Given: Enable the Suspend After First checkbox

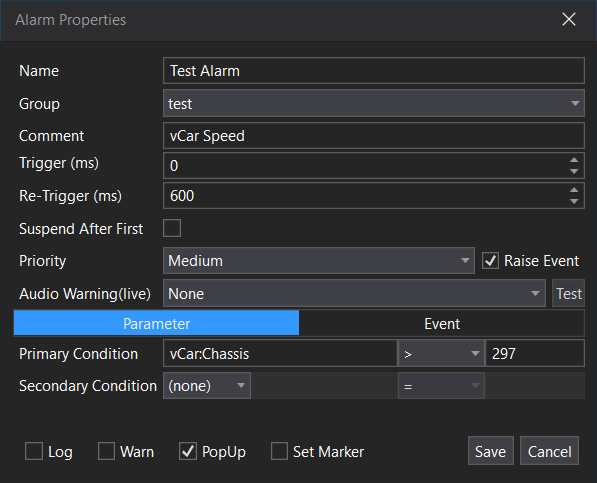Looking at the screenshot, I should point(172,228).
